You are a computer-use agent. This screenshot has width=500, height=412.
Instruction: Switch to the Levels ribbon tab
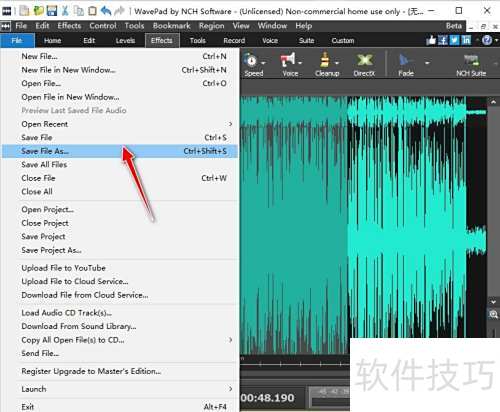point(125,41)
